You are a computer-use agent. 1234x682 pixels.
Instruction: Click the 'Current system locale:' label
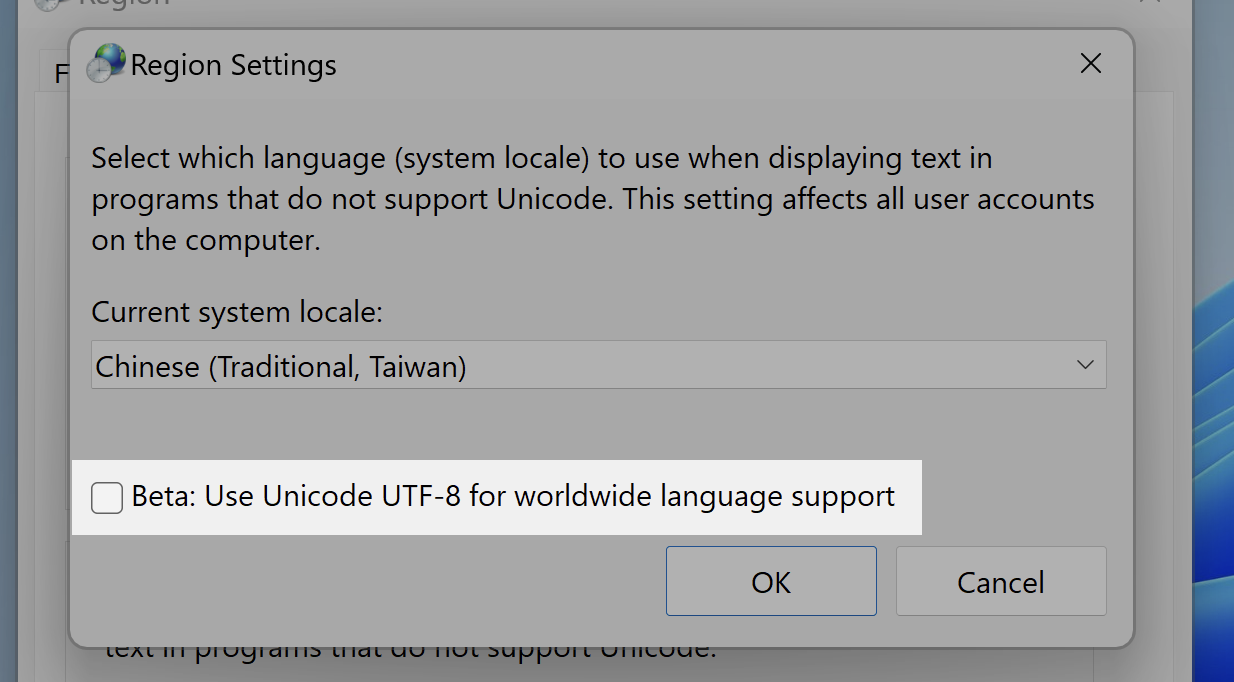tap(237, 312)
